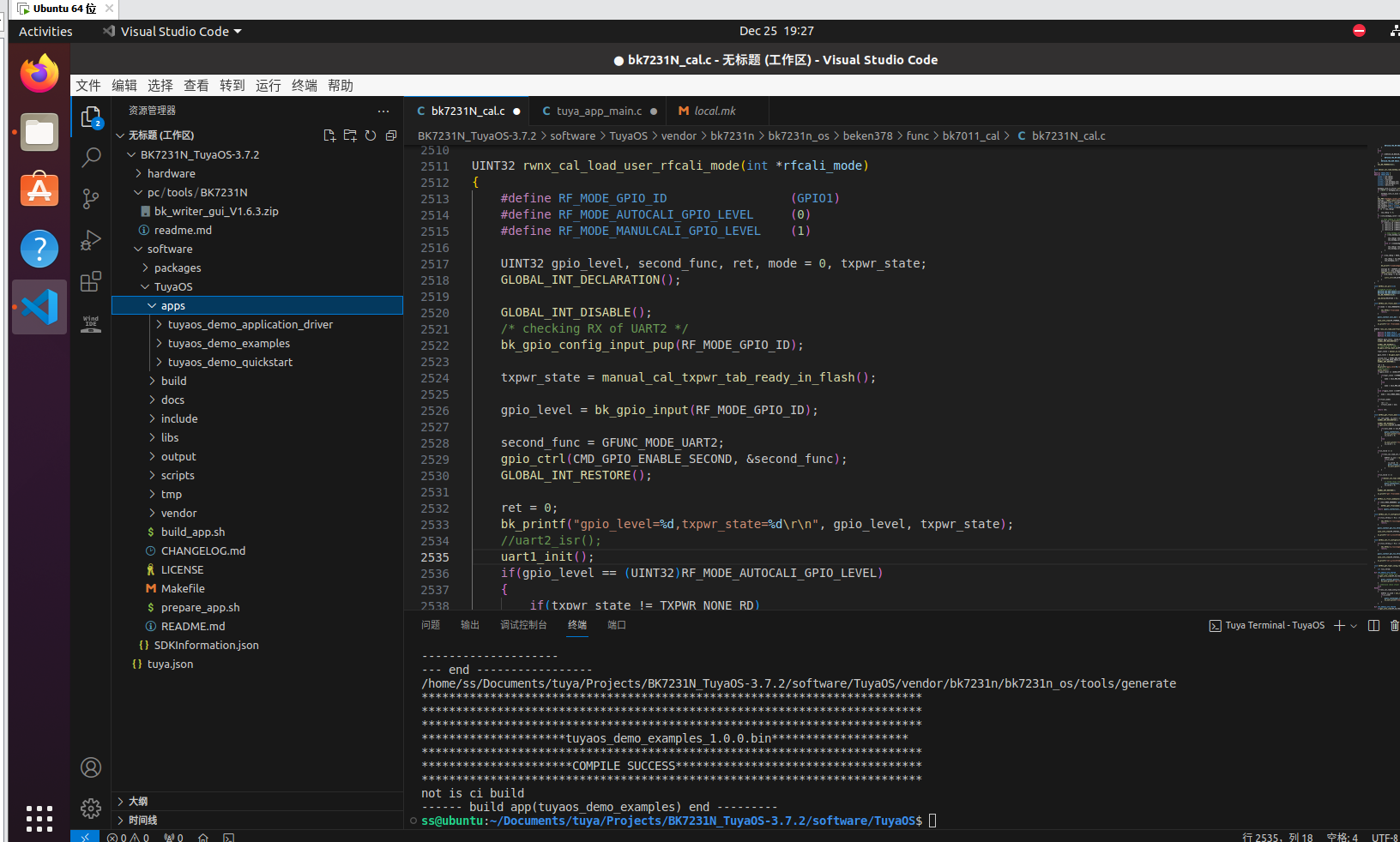Close the Ubuntu 64 位 VM tab

click(x=109, y=9)
